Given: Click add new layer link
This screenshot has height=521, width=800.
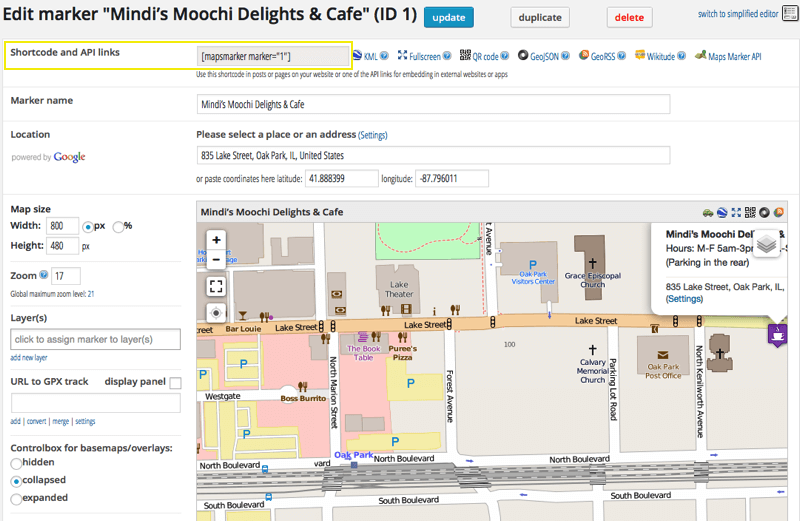Looking at the screenshot, I should tap(29, 358).
